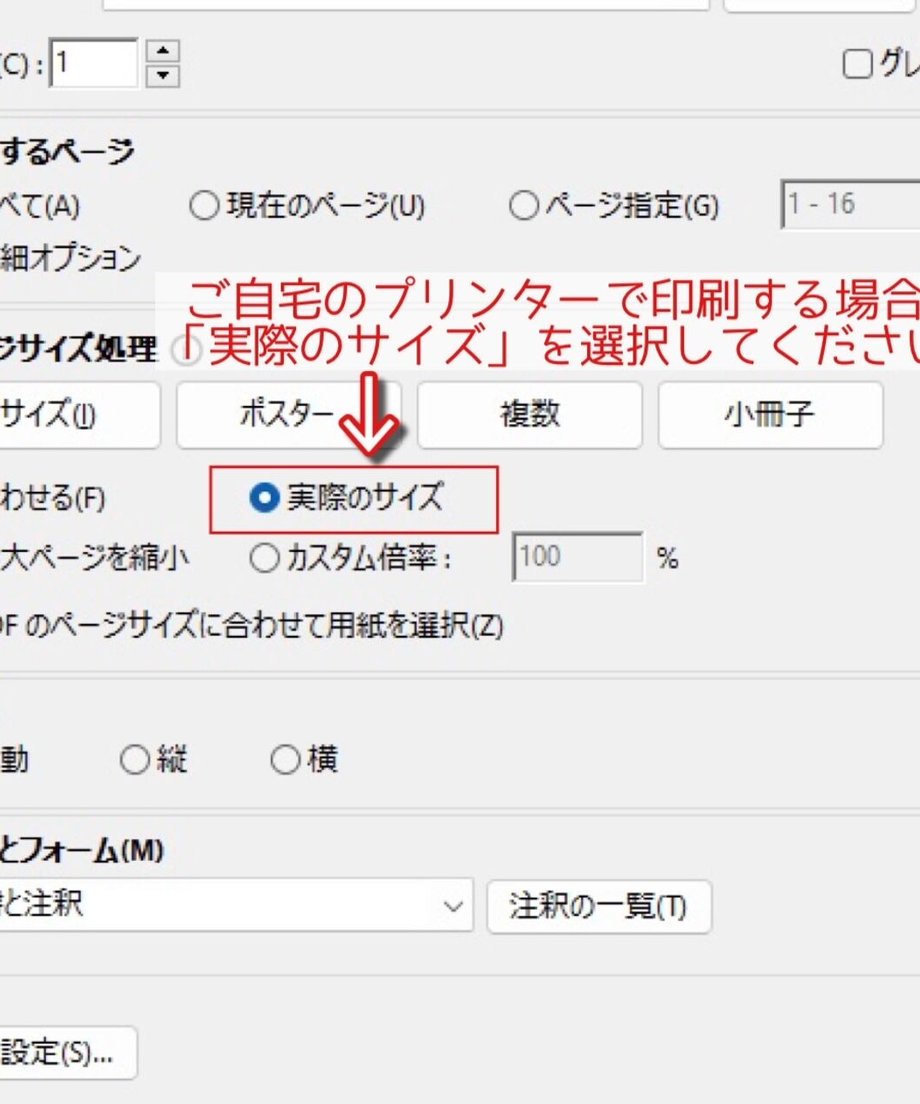Increase copies with the up spinner arrow

(x=163, y=51)
